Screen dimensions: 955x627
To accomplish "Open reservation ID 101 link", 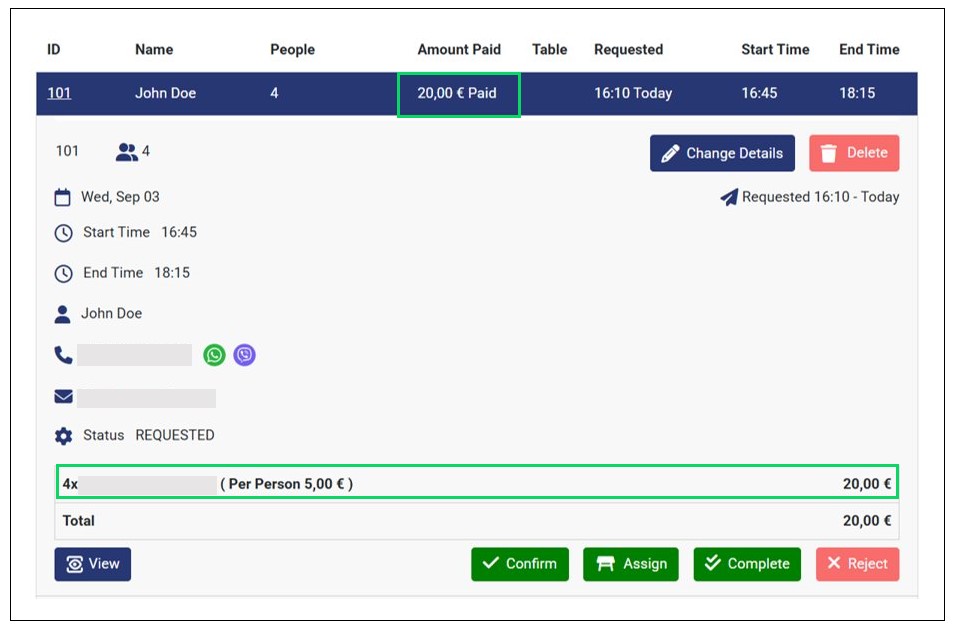I will (59, 93).
